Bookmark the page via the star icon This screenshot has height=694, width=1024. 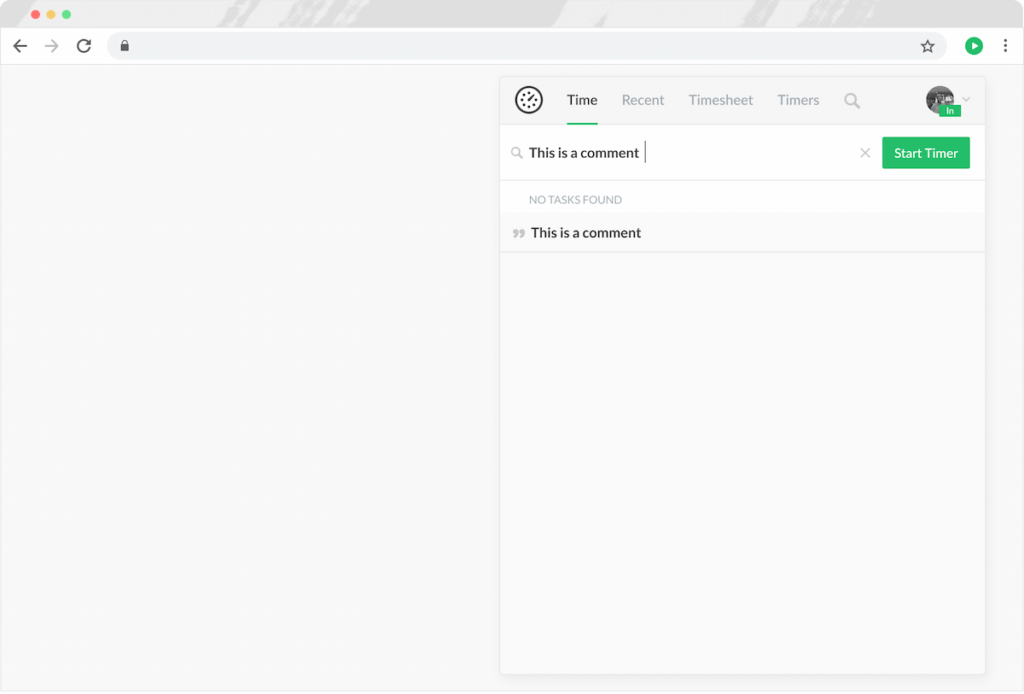pos(927,45)
